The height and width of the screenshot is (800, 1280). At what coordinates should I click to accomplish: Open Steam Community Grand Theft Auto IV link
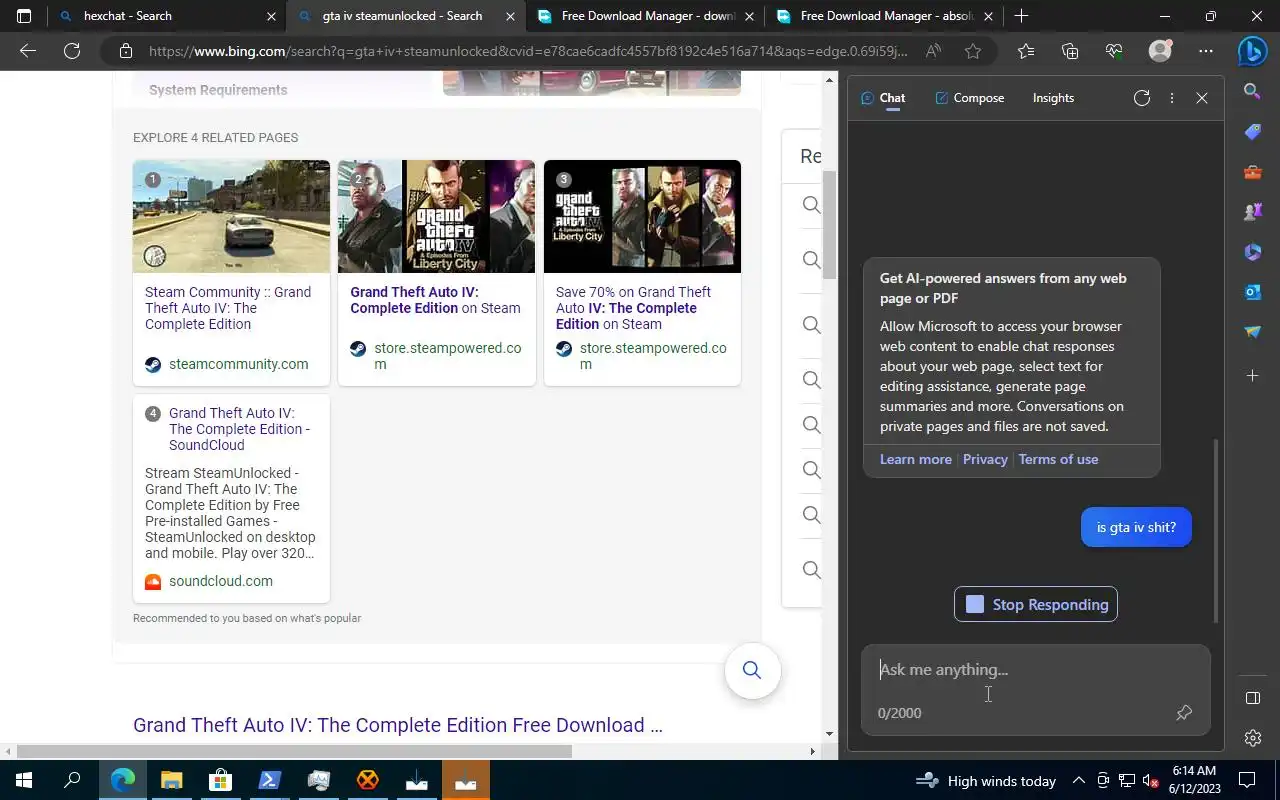click(228, 308)
